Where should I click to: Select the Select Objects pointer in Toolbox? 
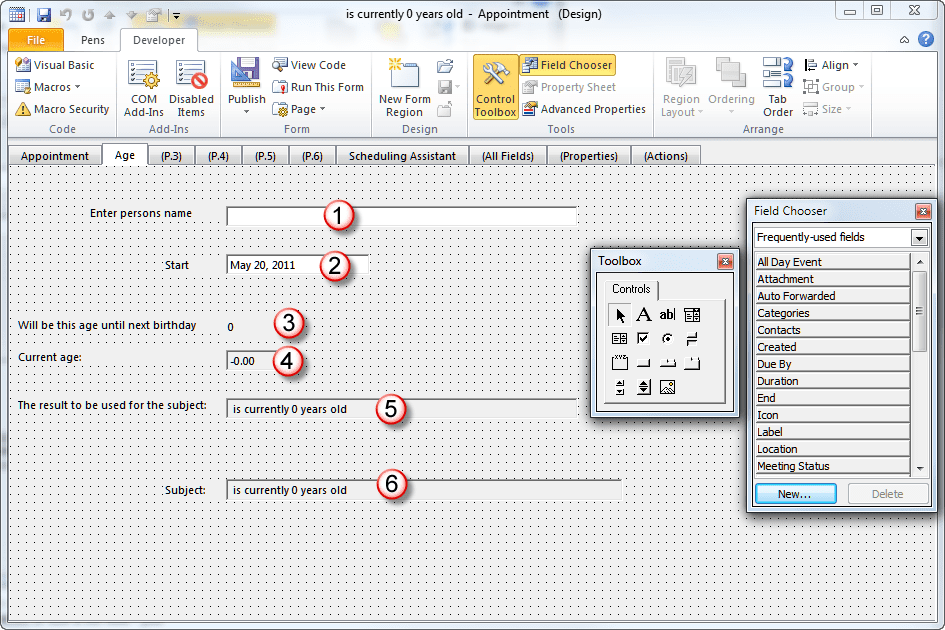[x=620, y=315]
